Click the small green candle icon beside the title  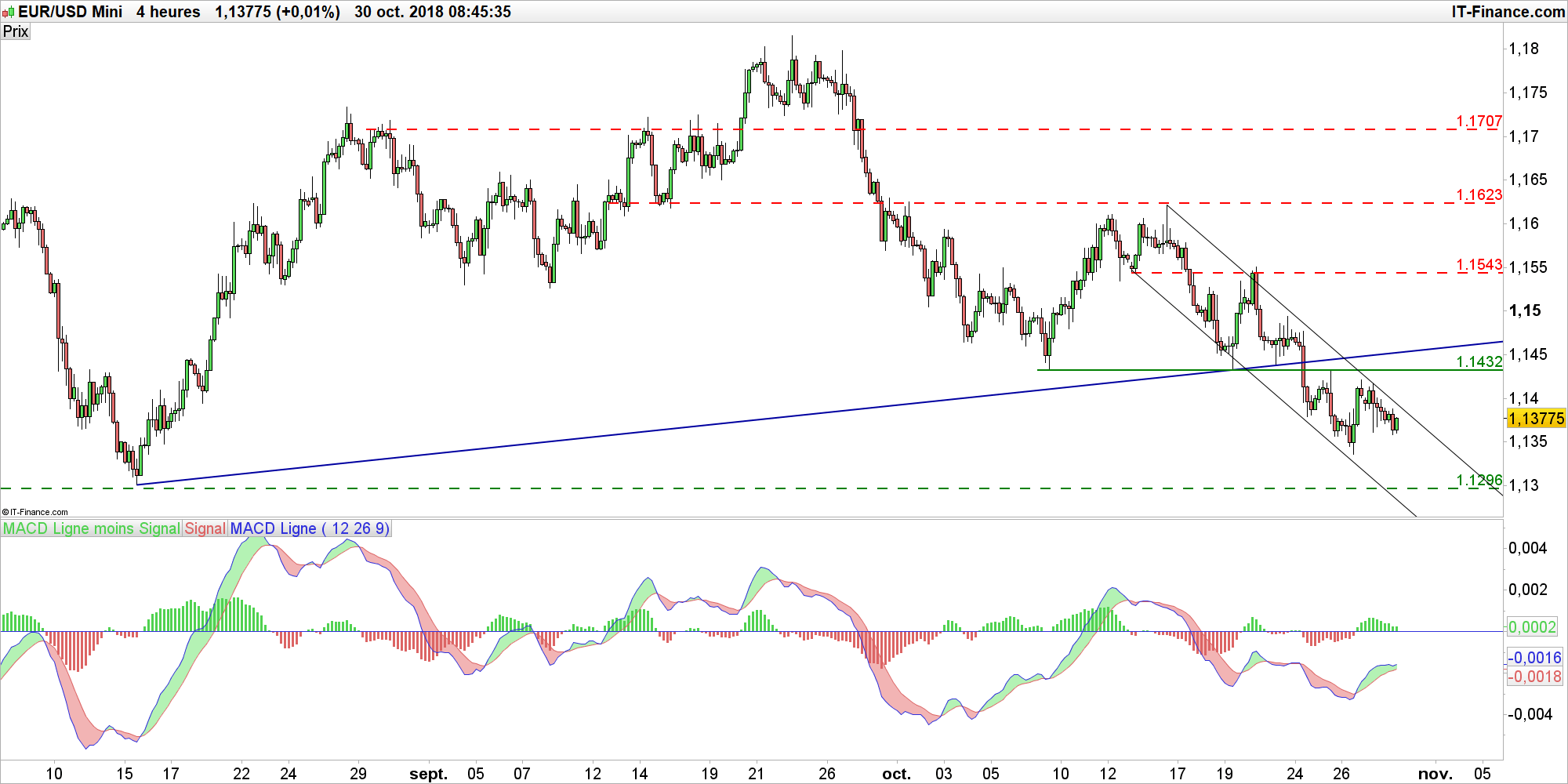tap(9, 13)
